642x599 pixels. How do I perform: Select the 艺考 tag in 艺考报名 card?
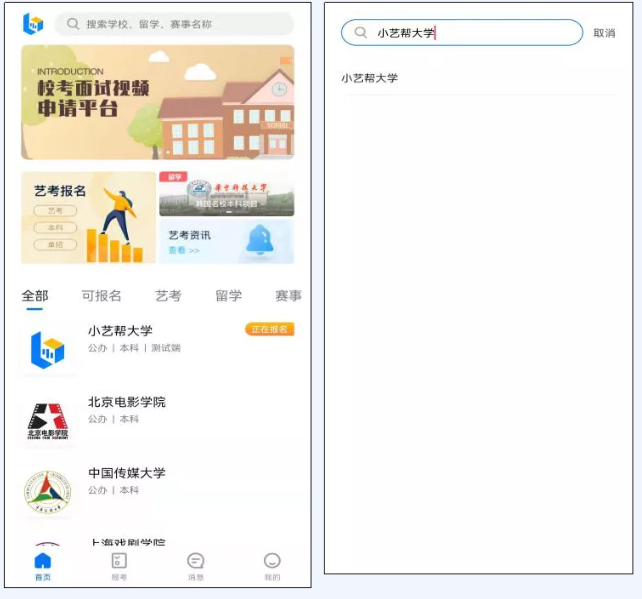coord(55,211)
